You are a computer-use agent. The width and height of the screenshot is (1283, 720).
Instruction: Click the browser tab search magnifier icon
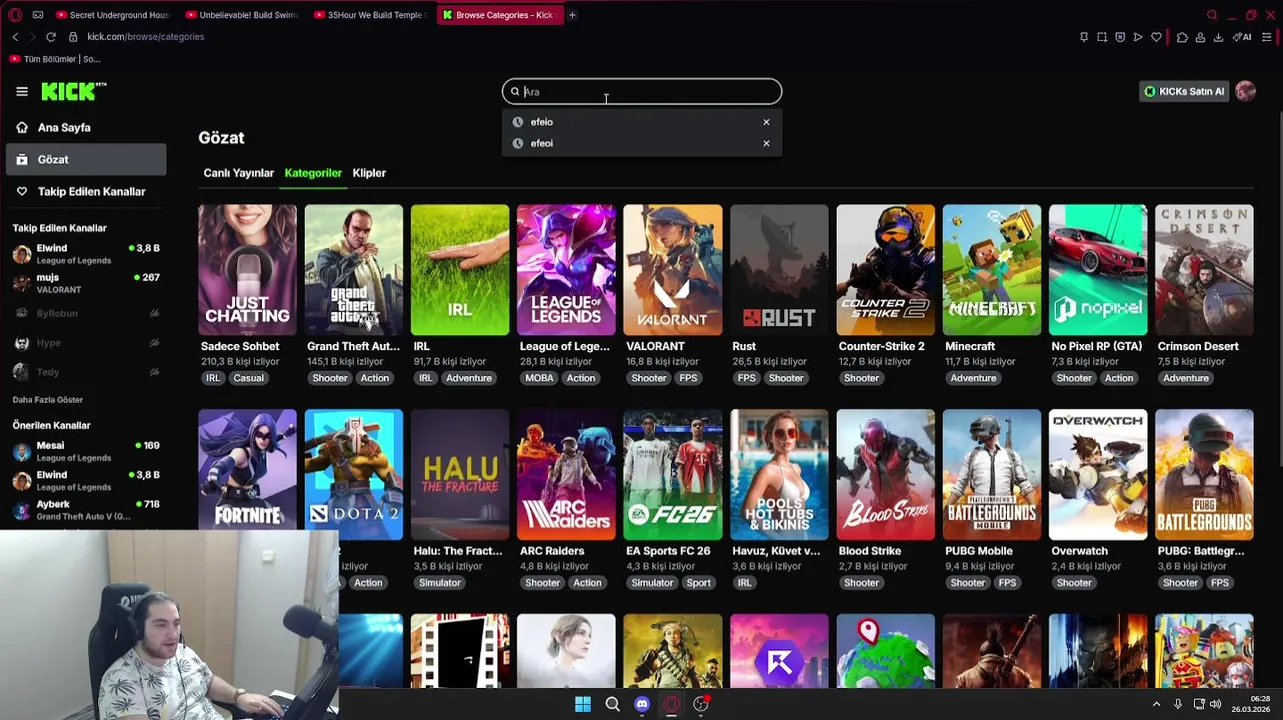click(1212, 15)
